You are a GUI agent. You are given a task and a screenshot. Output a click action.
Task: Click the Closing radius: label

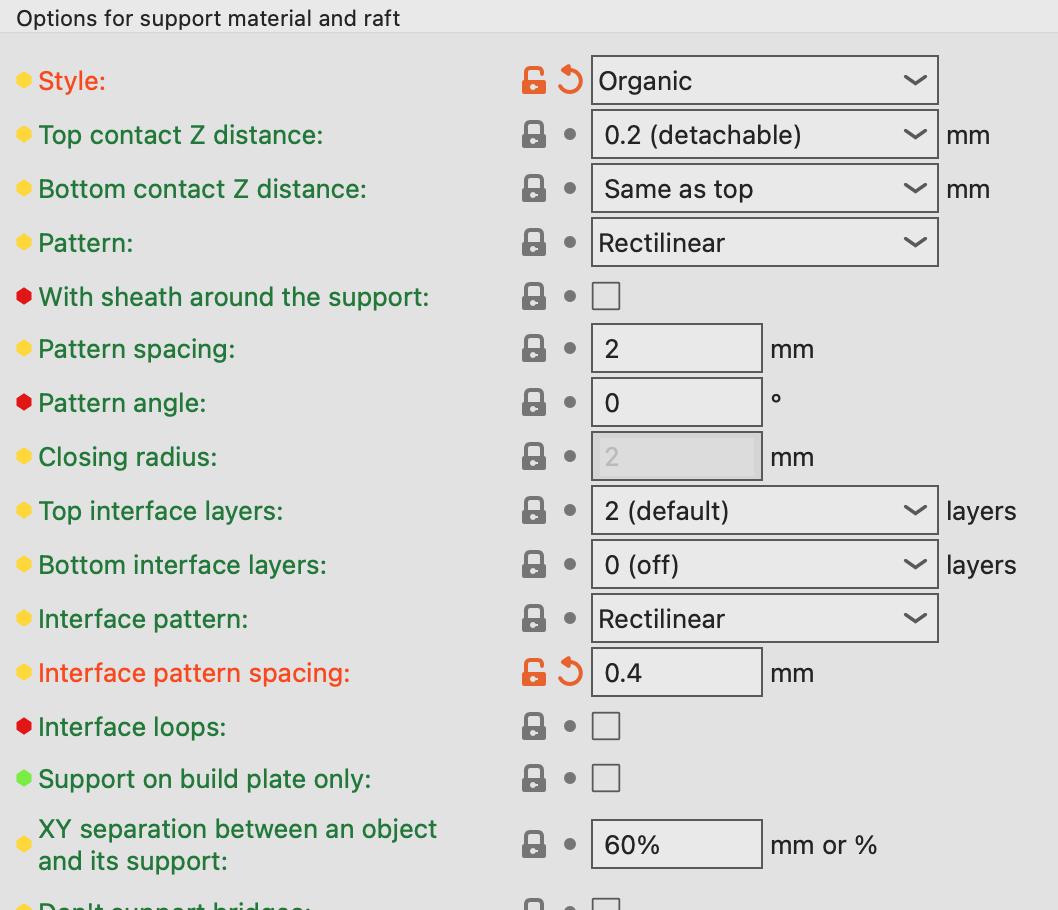pos(128,457)
